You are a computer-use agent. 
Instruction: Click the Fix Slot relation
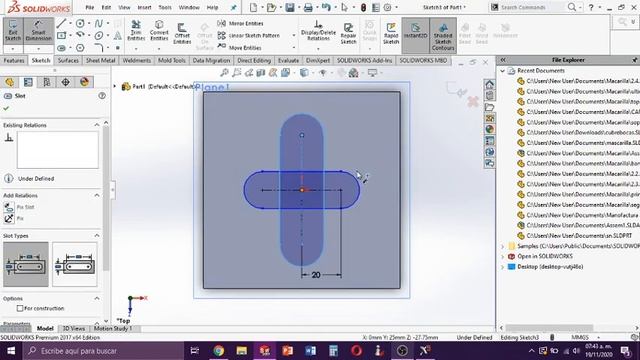tap(20, 207)
